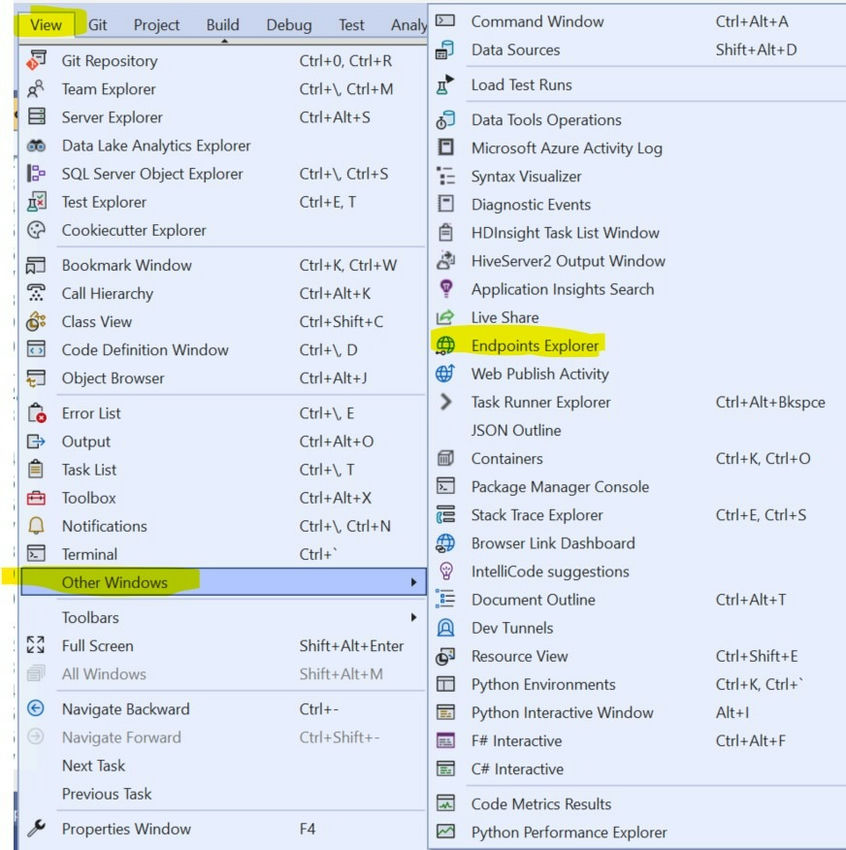Image resolution: width=846 pixels, height=850 pixels.
Task: Select the Cookiecutter Explorer icon
Action: click(38, 230)
